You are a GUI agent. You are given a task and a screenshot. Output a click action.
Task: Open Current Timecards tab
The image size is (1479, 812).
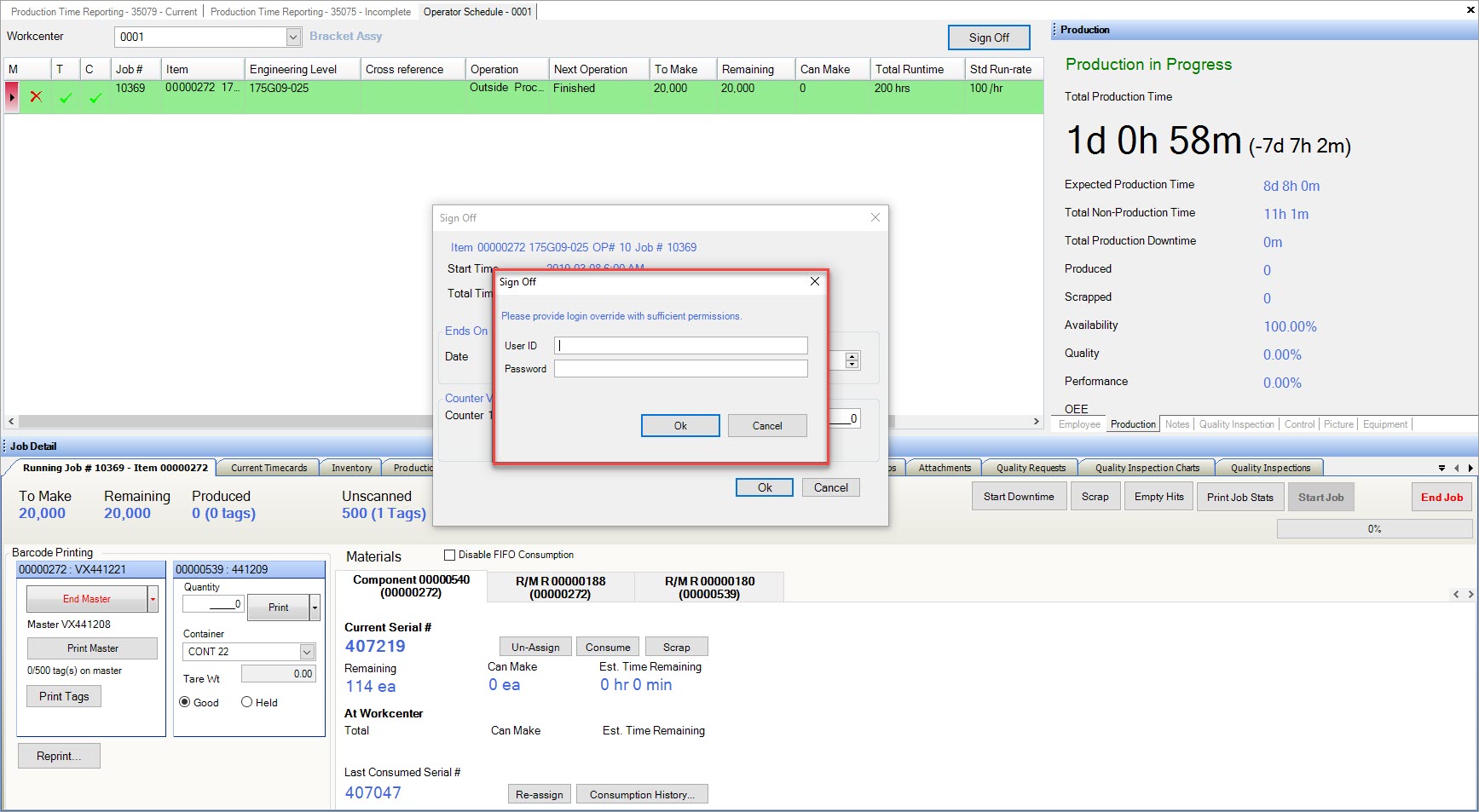point(269,468)
